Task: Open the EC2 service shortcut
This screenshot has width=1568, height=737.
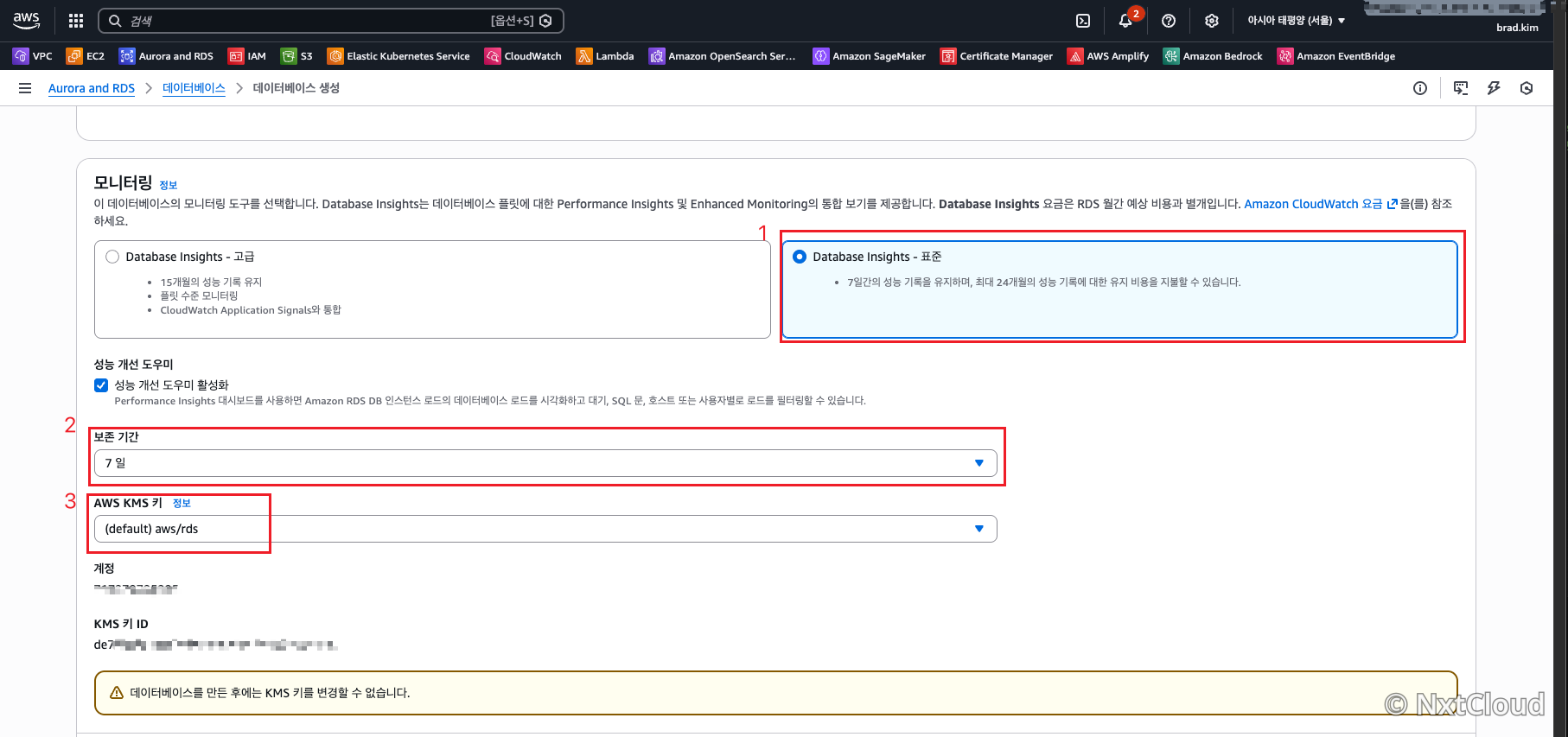Action: coord(86,56)
